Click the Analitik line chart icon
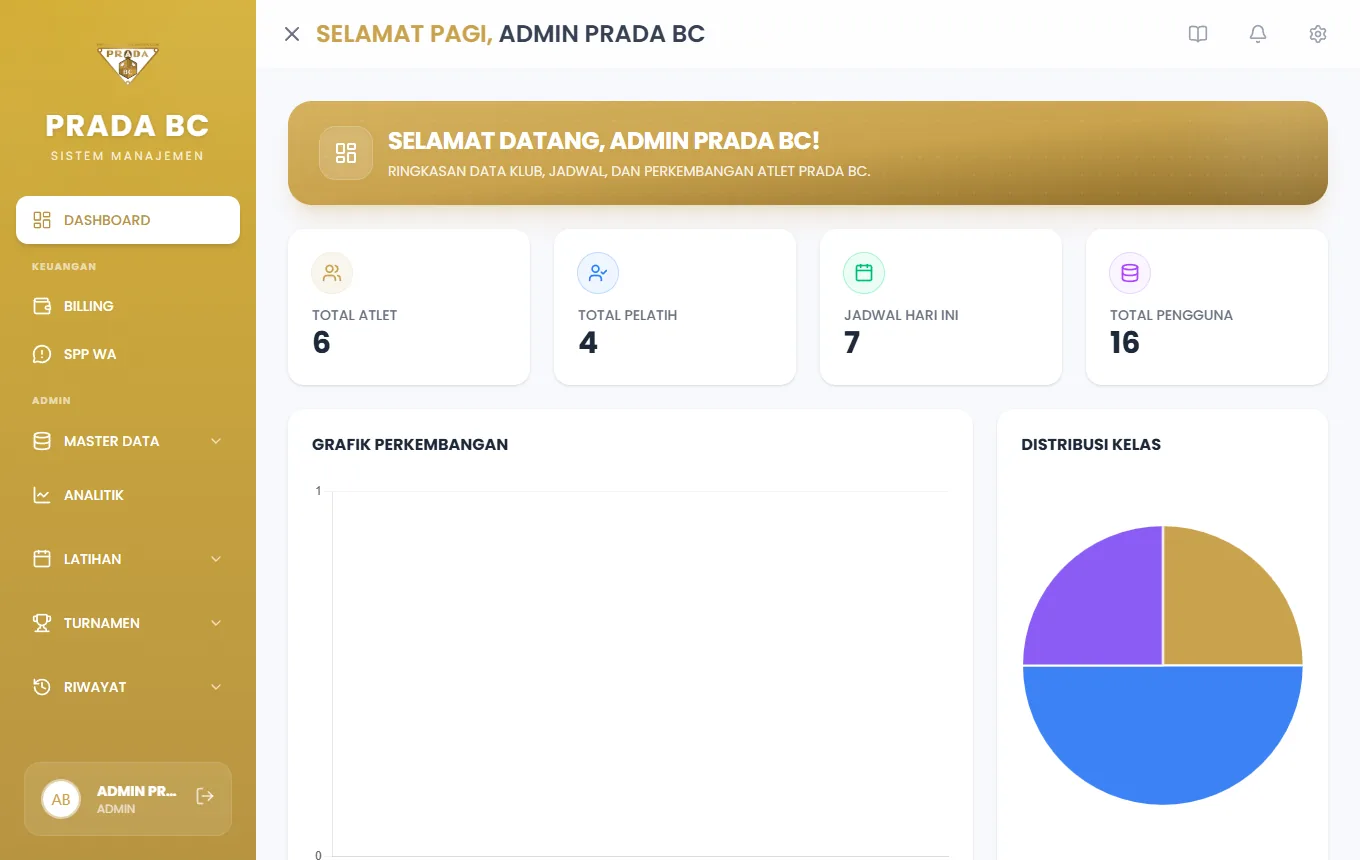This screenshot has height=860, width=1360. click(x=42, y=495)
